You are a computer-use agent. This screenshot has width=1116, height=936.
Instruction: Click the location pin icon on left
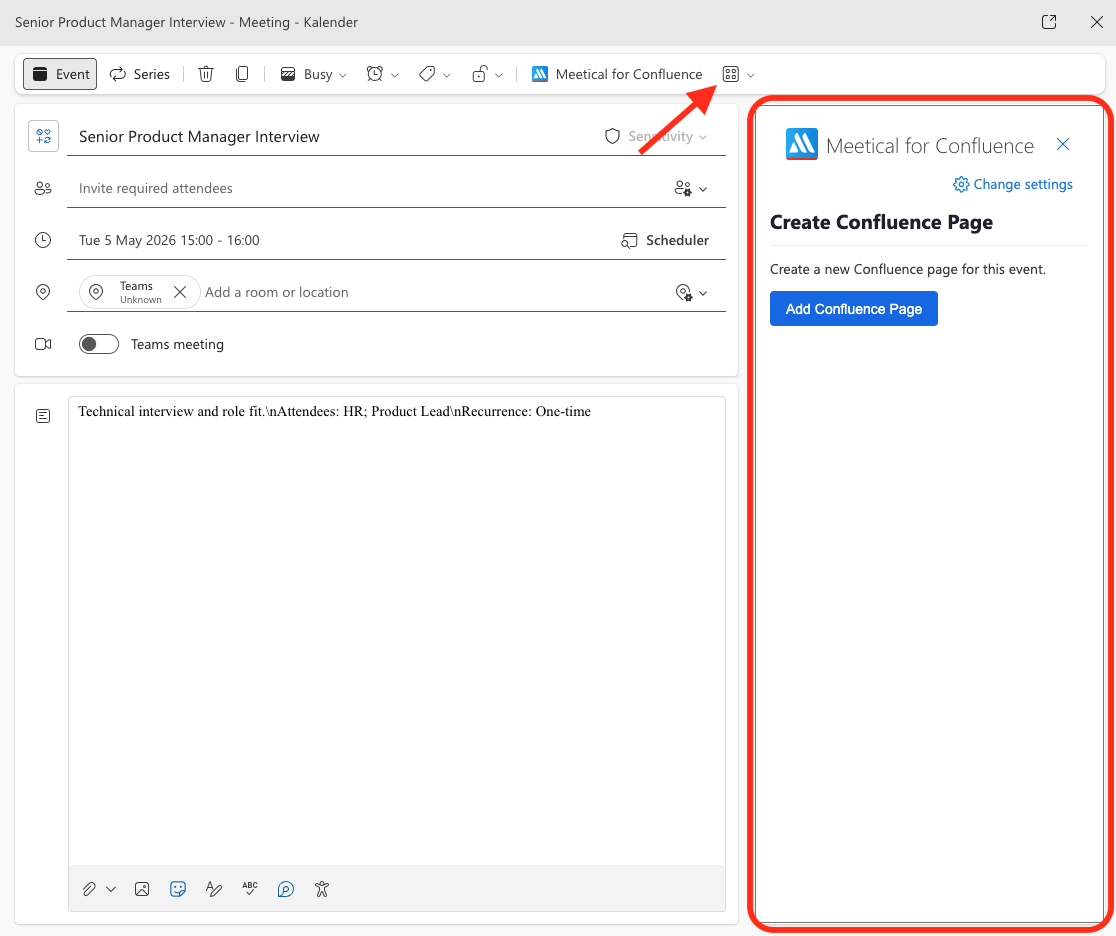(43, 293)
